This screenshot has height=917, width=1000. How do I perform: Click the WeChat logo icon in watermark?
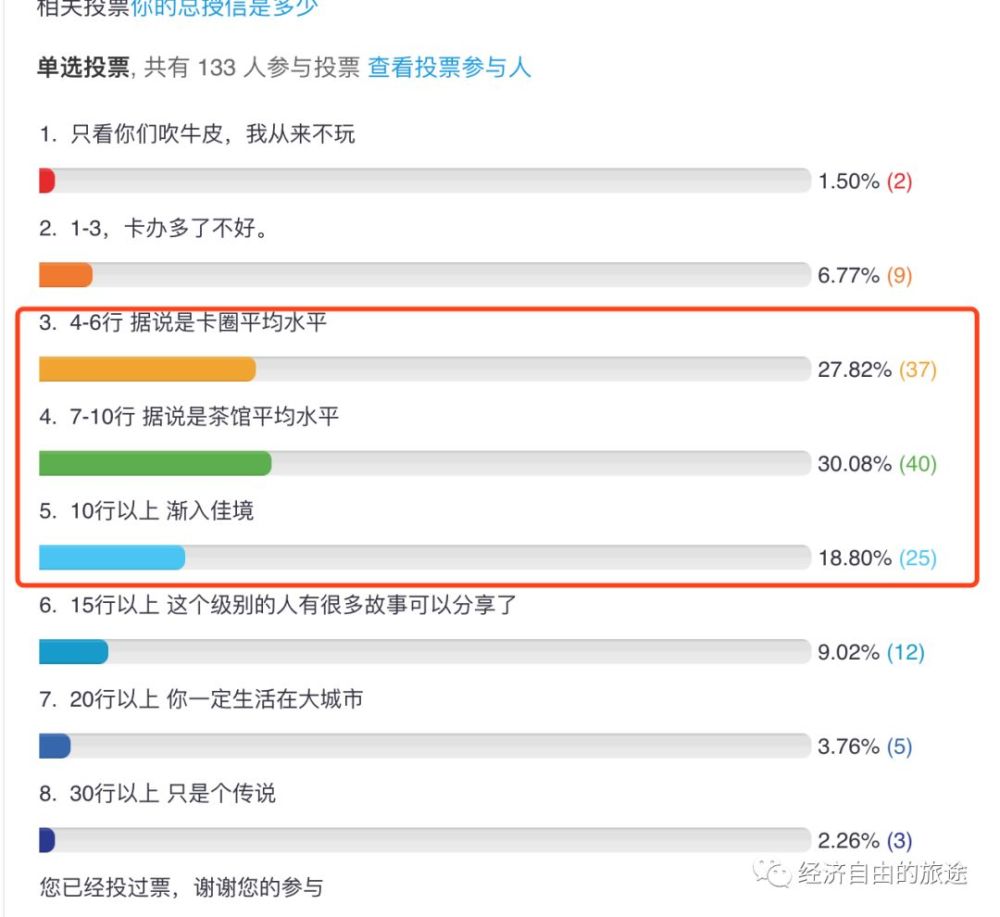click(772, 873)
